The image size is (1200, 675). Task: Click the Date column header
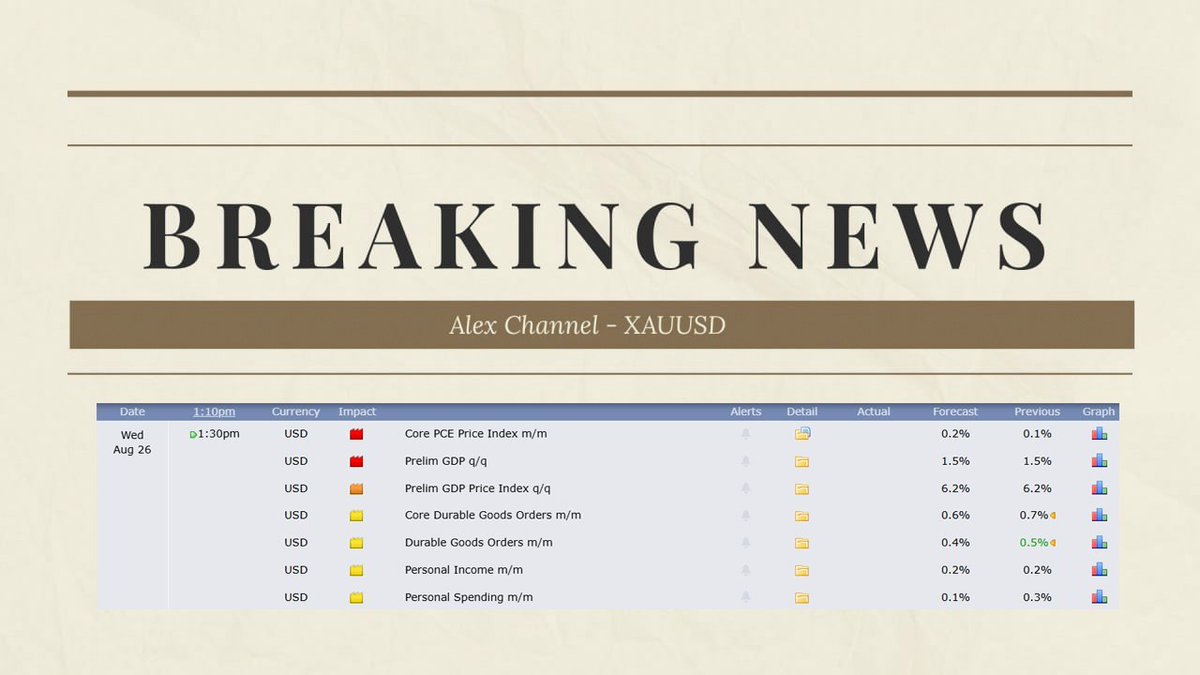pos(132,412)
